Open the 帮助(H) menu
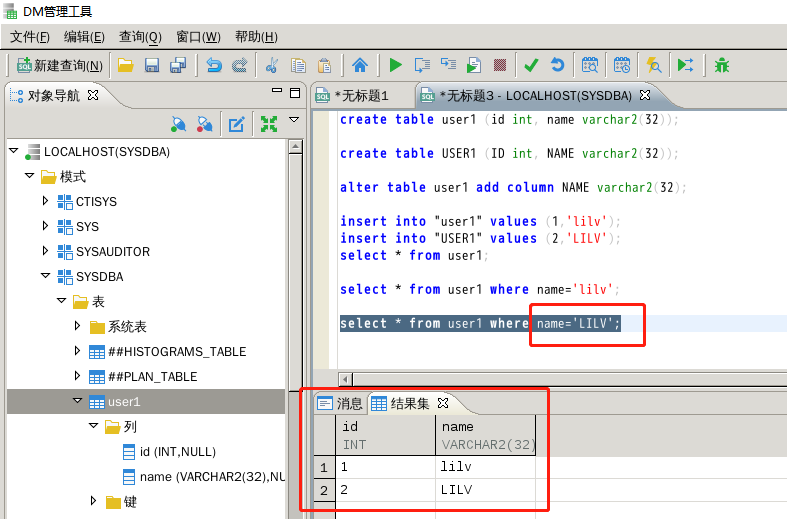The height and width of the screenshot is (519, 787). (x=256, y=37)
